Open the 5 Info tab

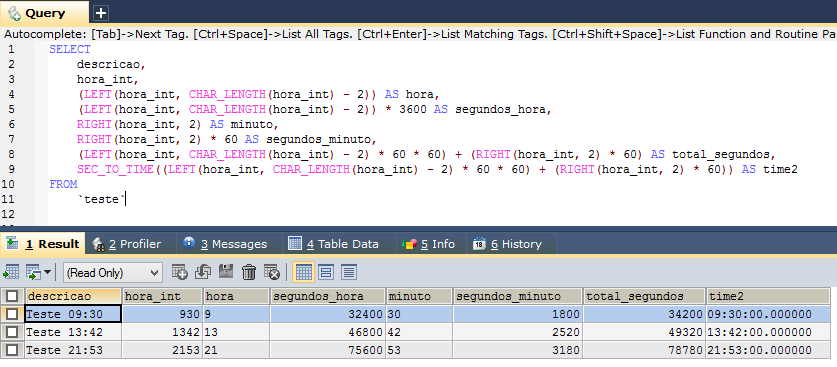point(430,244)
